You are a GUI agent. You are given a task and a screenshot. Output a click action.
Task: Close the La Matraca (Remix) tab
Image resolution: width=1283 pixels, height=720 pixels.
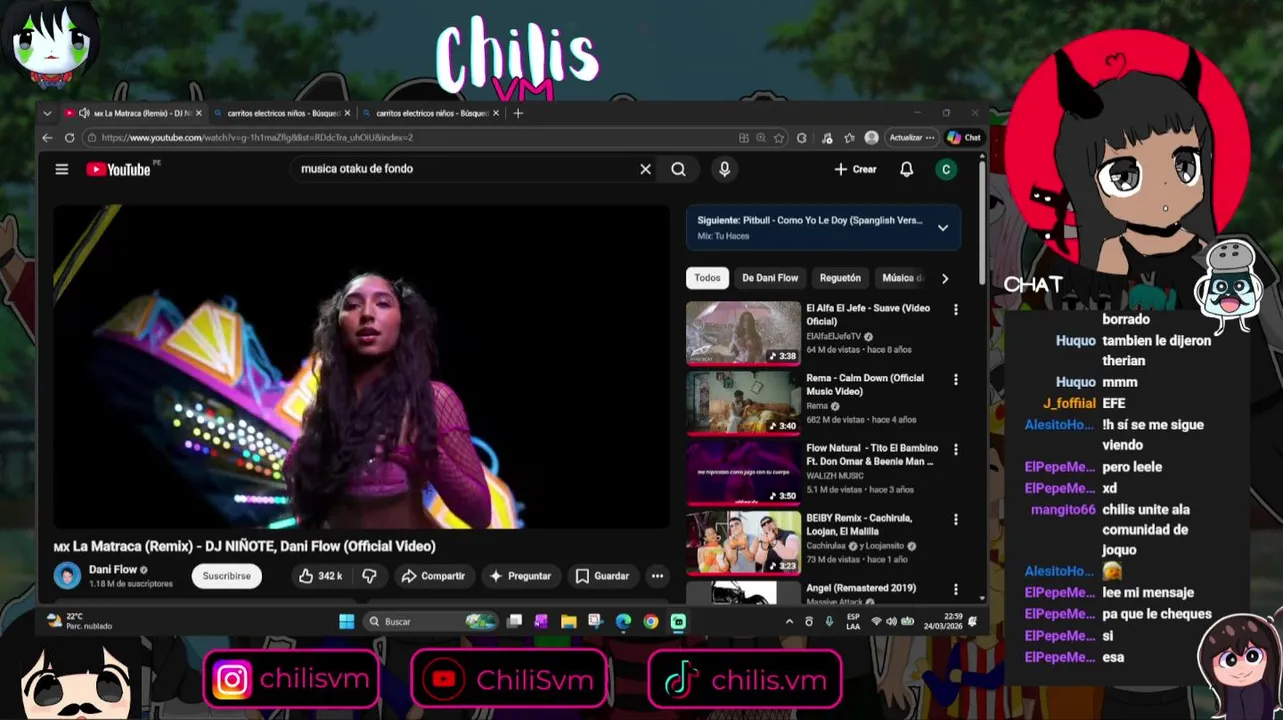click(198, 113)
